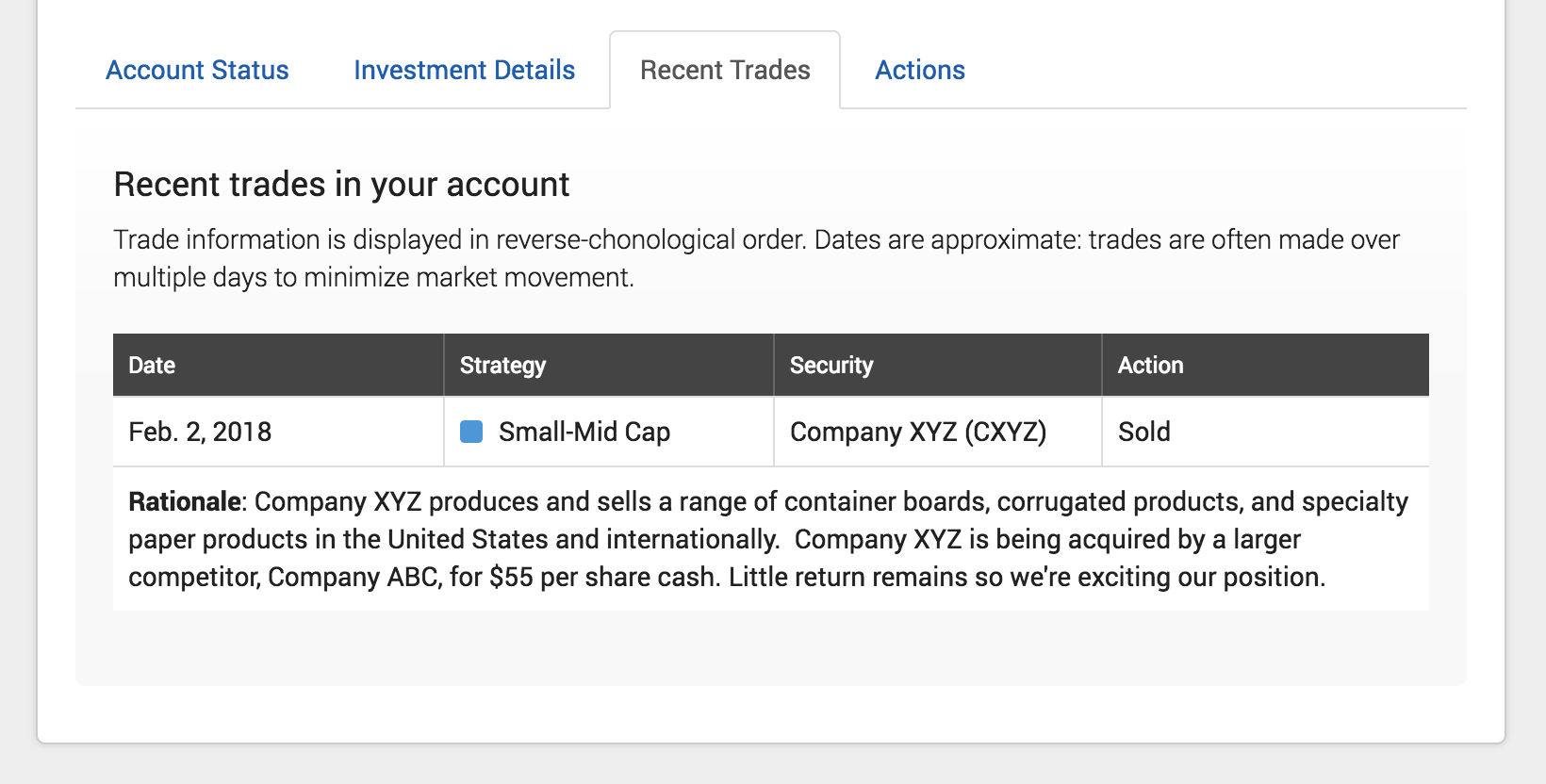Select the Small-Mid Cap strategy label

[x=584, y=432]
